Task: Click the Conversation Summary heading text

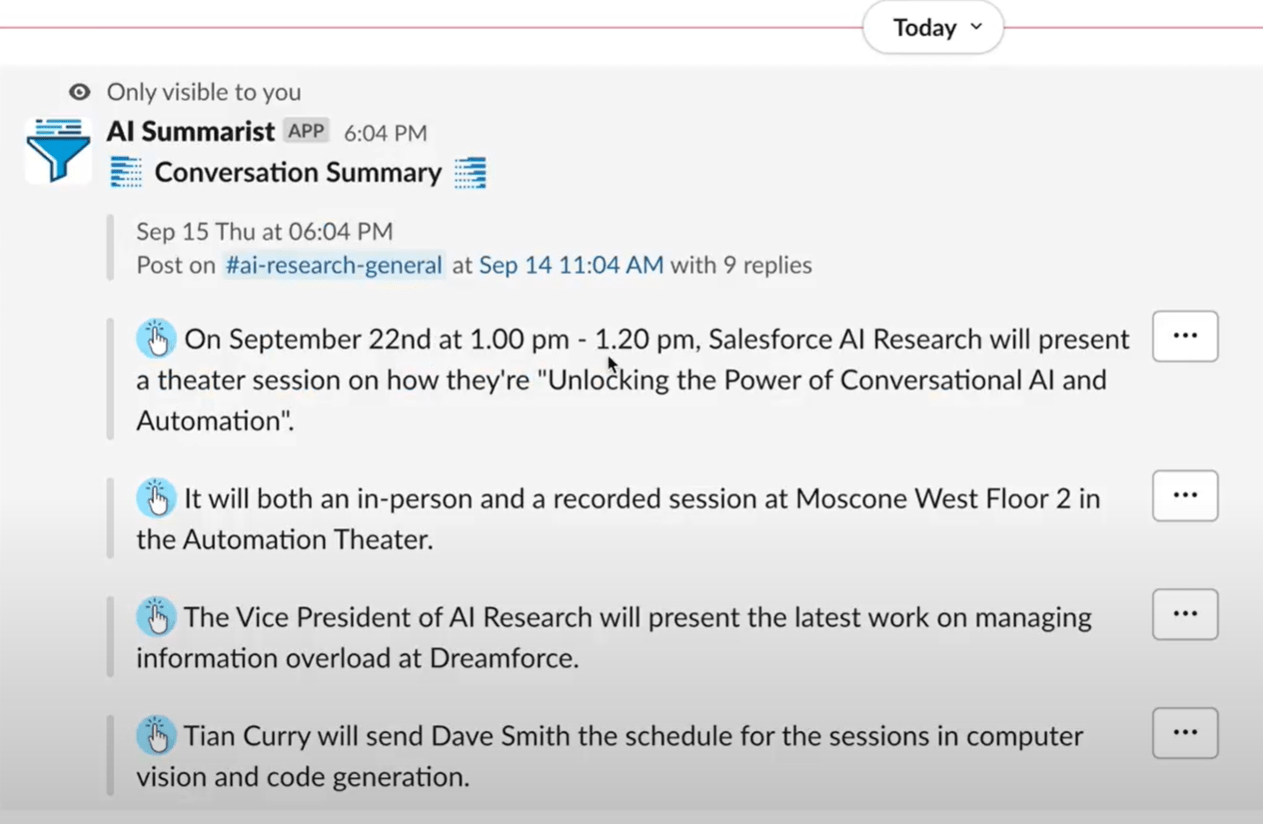Action: 298,172
